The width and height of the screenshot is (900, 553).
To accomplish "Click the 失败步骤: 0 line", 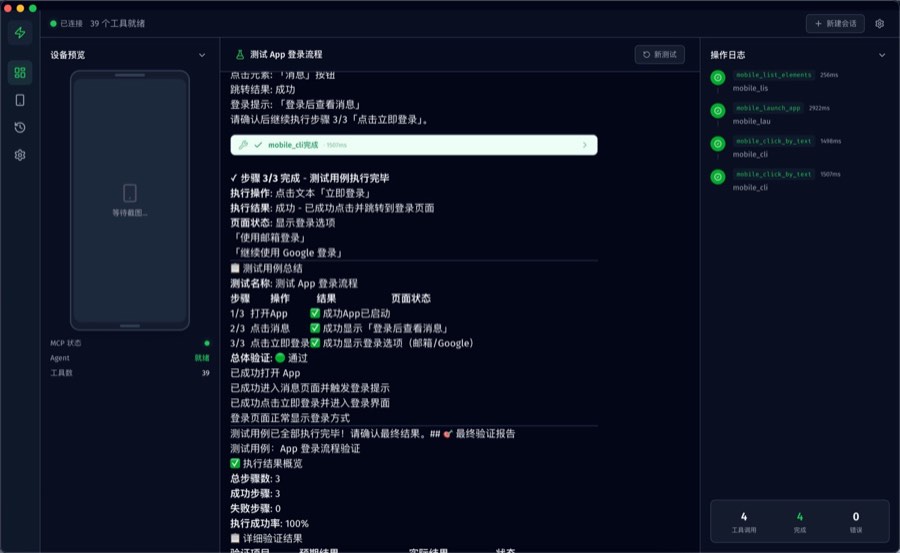I will (255, 508).
